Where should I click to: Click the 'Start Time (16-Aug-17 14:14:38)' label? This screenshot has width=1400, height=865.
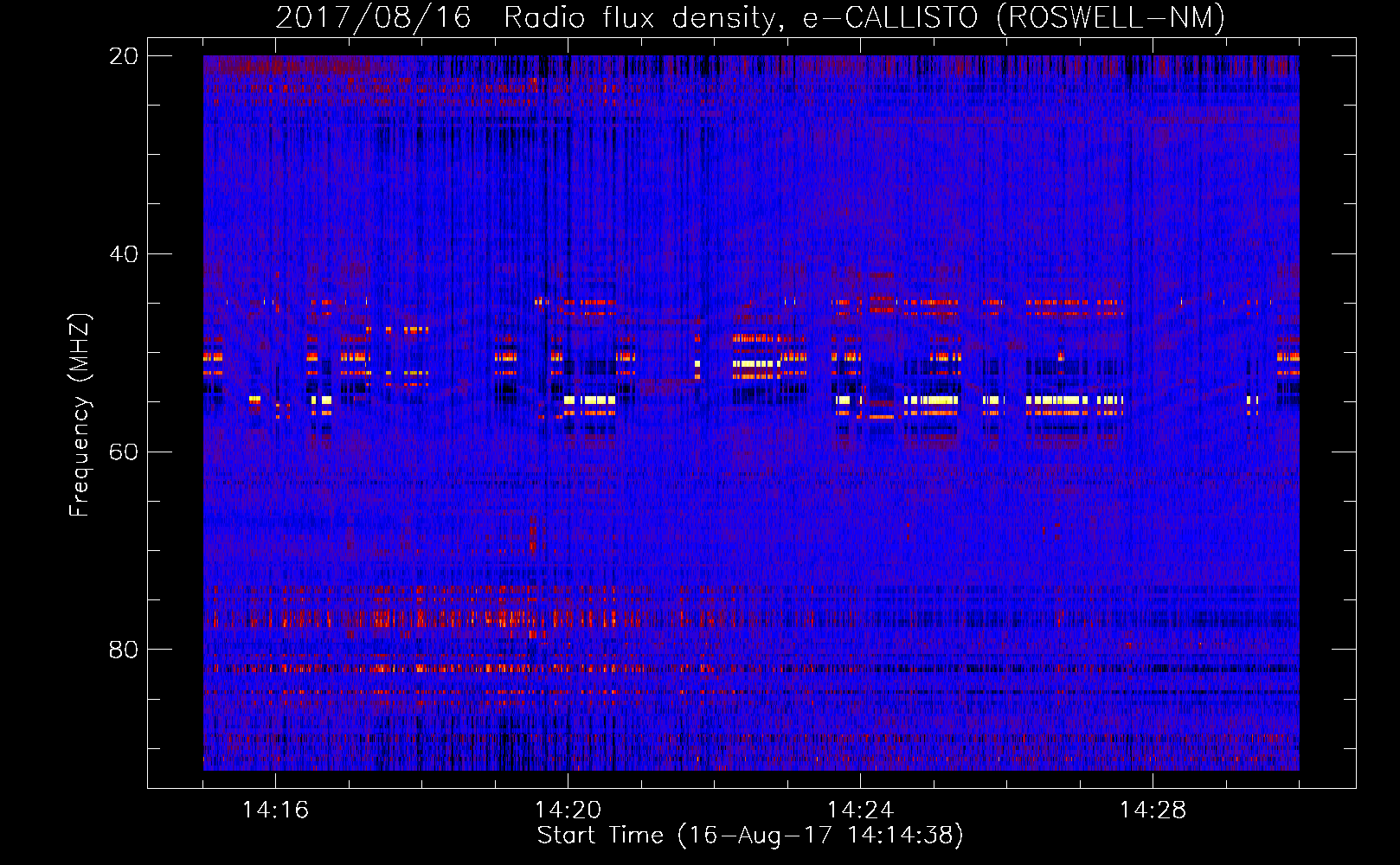(x=750, y=836)
